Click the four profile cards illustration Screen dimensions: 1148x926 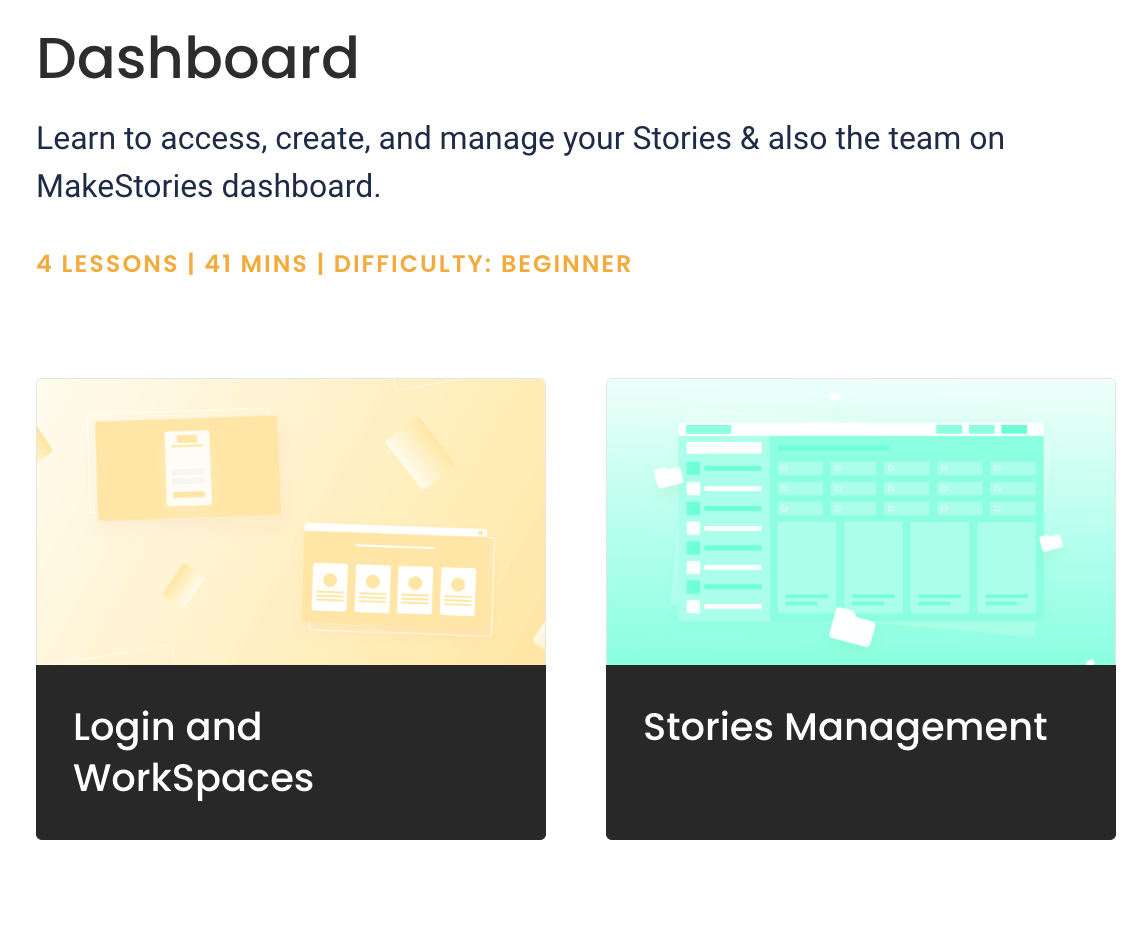point(394,589)
